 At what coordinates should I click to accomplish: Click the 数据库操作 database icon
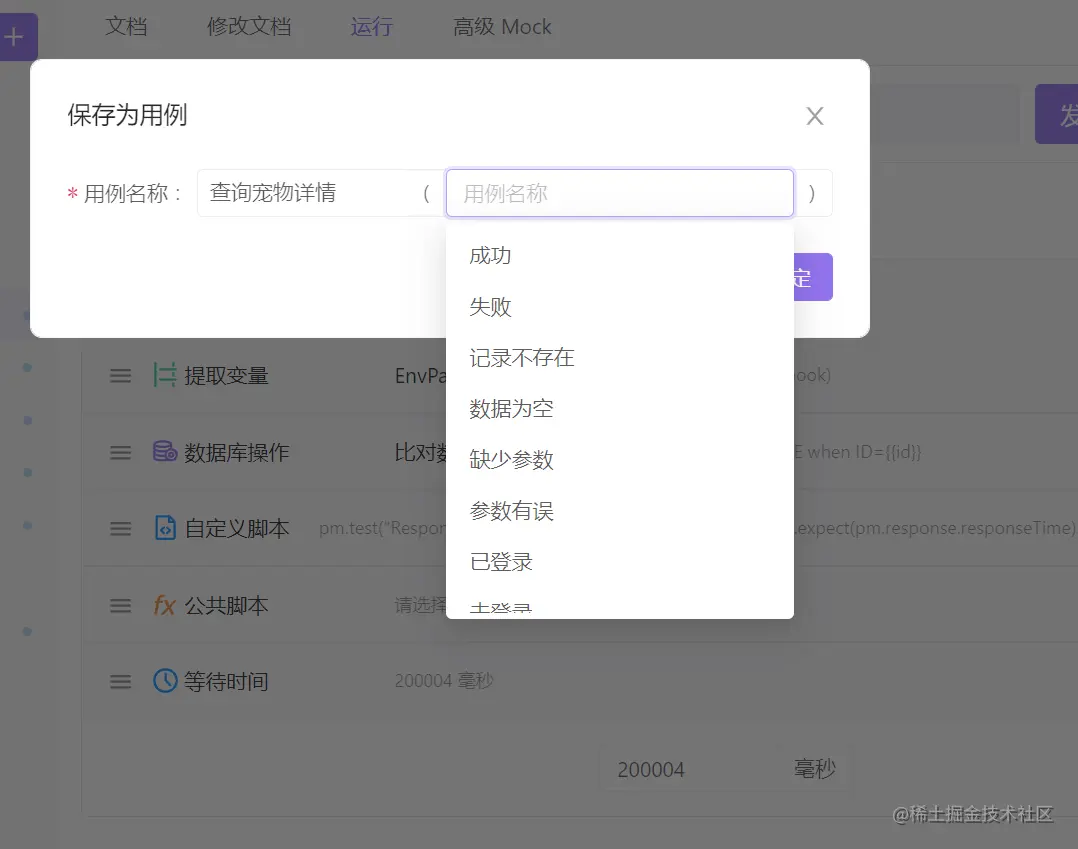pos(165,452)
